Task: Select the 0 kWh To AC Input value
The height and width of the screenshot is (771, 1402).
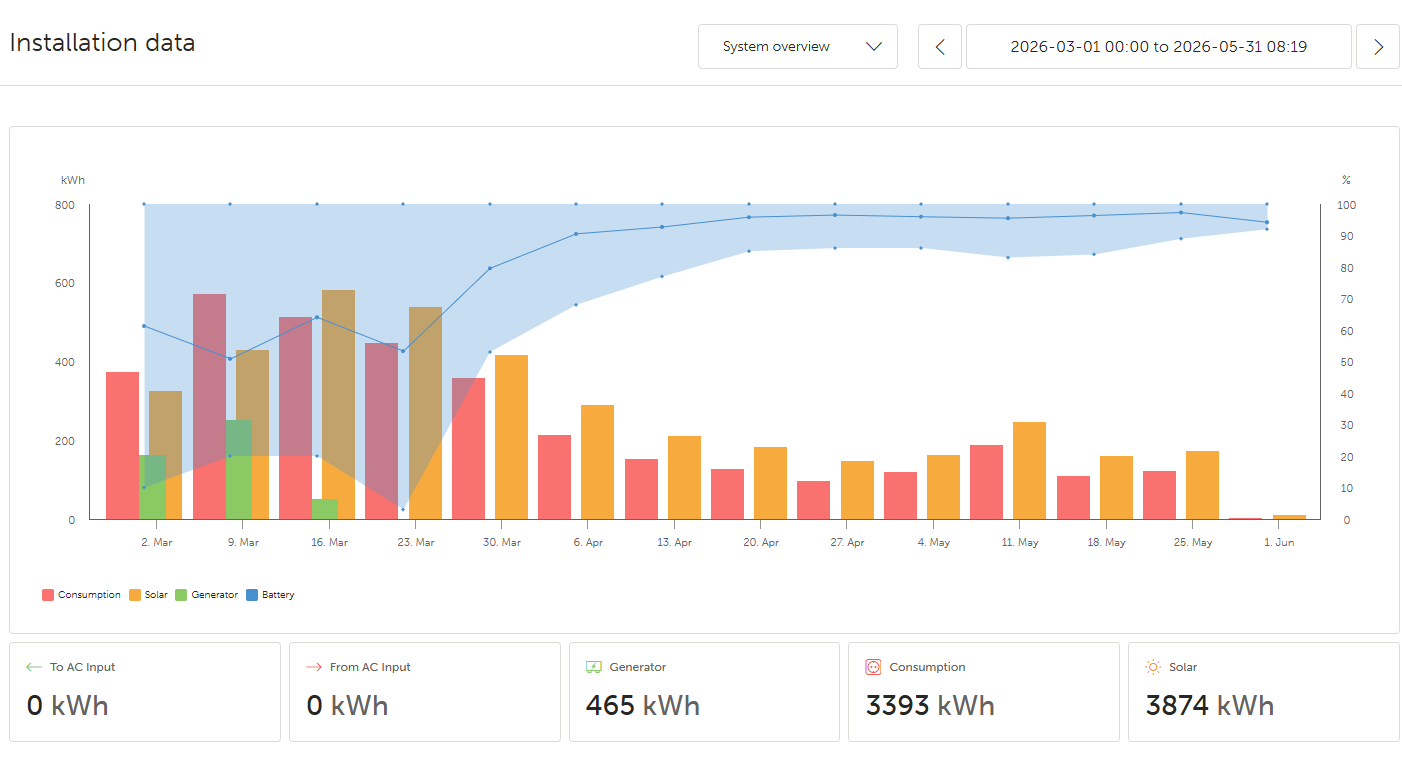Action: coord(67,706)
